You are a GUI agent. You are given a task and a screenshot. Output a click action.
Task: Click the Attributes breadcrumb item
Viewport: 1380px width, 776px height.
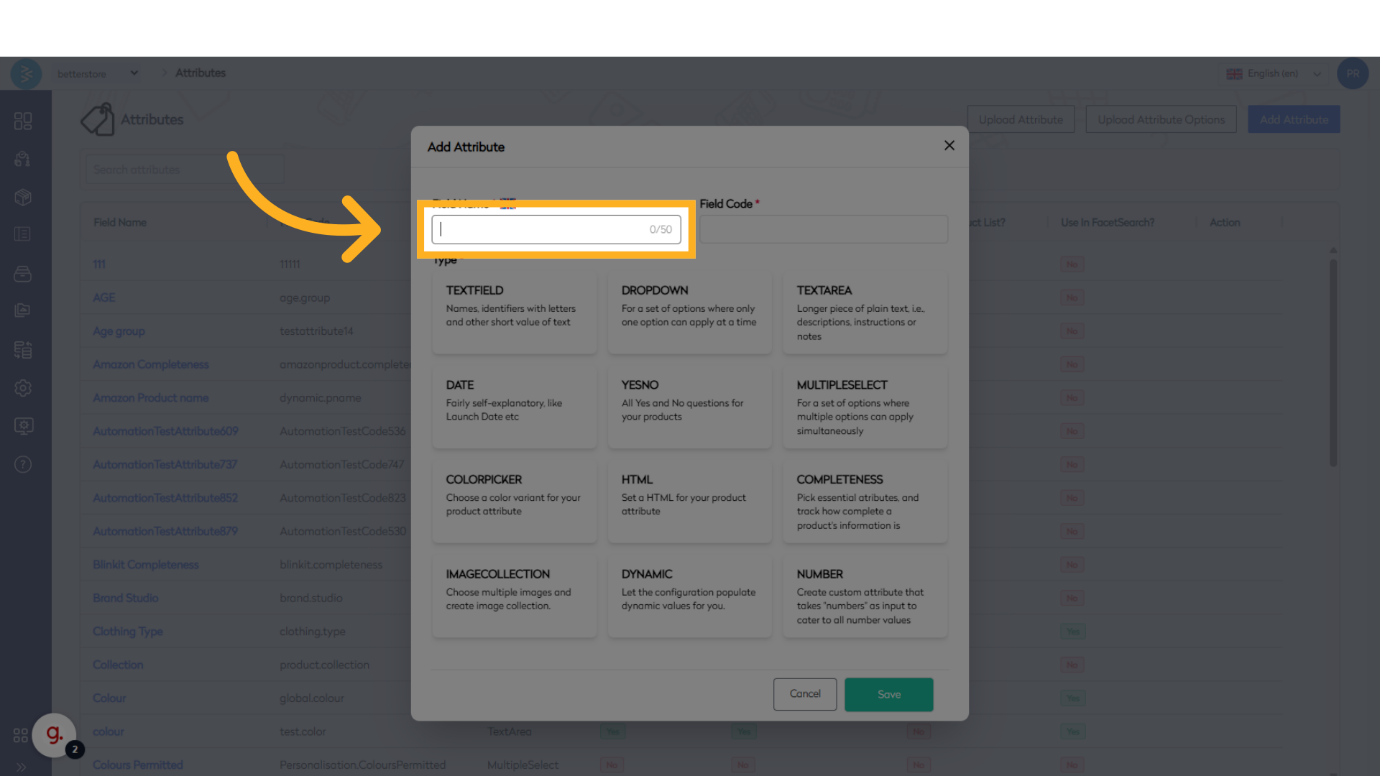tap(200, 73)
